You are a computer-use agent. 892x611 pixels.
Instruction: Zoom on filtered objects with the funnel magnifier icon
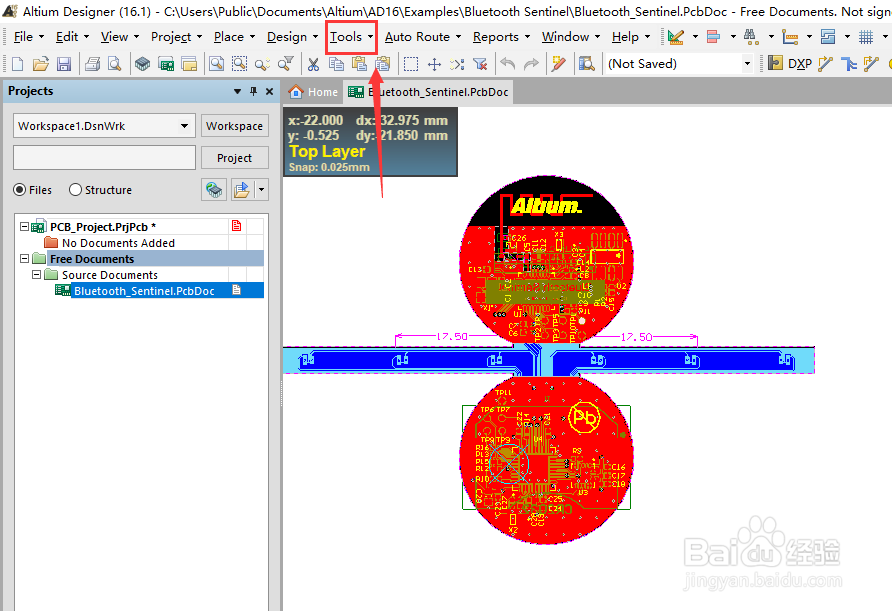[x=286, y=64]
